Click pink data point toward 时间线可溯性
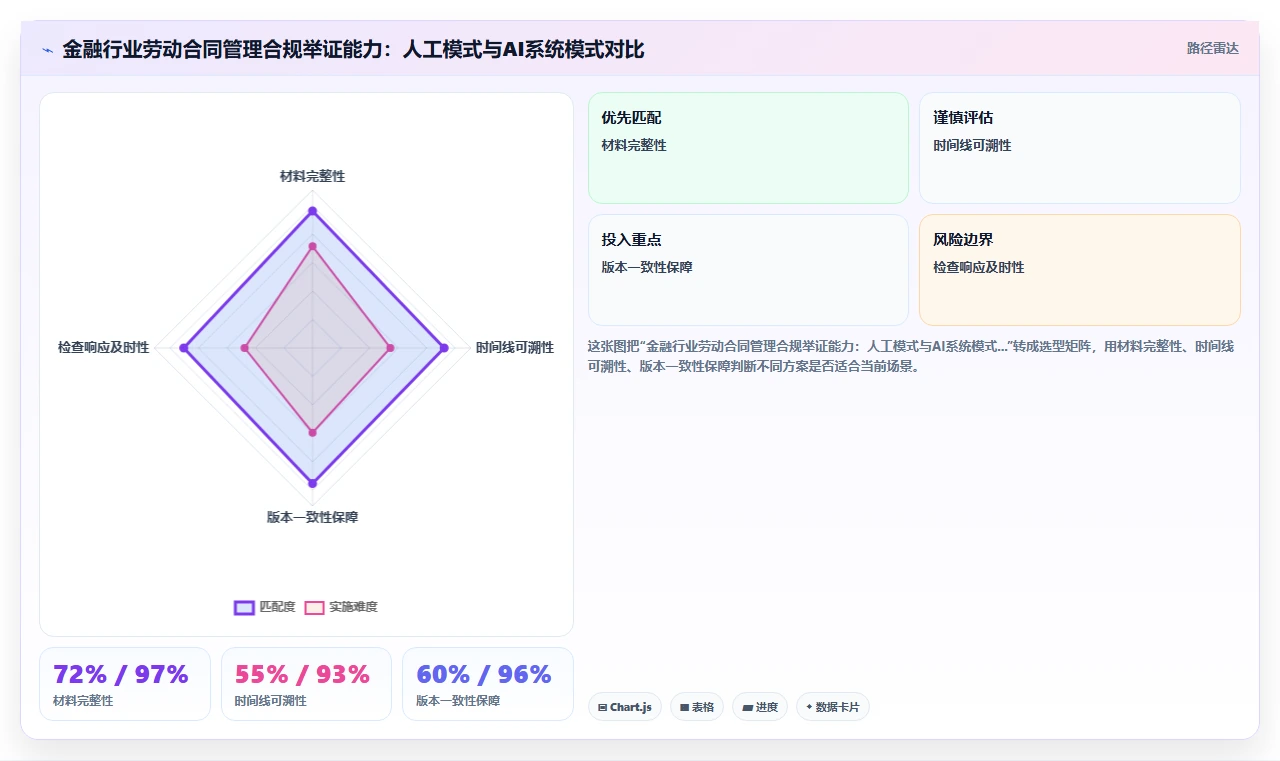Image resolution: width=1280 pixels, height=761 pixels. tap(390, 348)
